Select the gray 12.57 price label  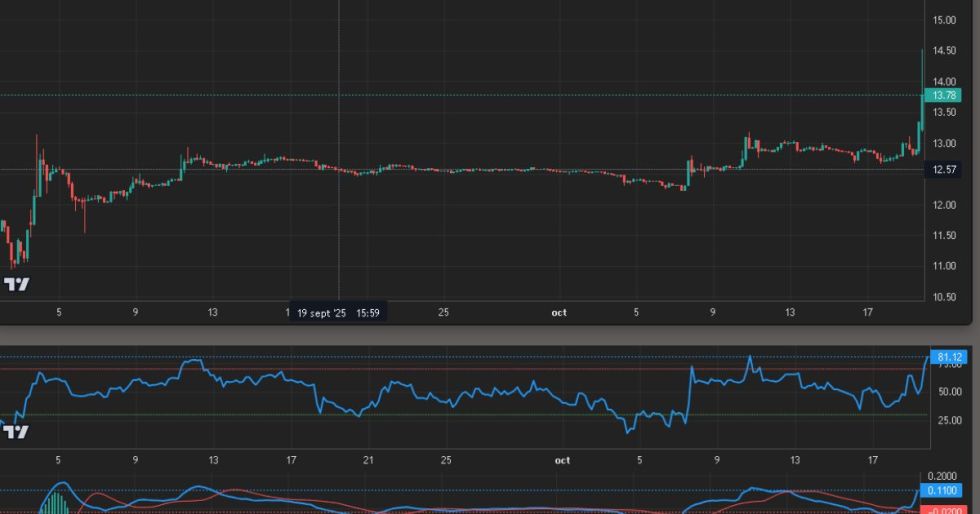[x=944, y=170]
